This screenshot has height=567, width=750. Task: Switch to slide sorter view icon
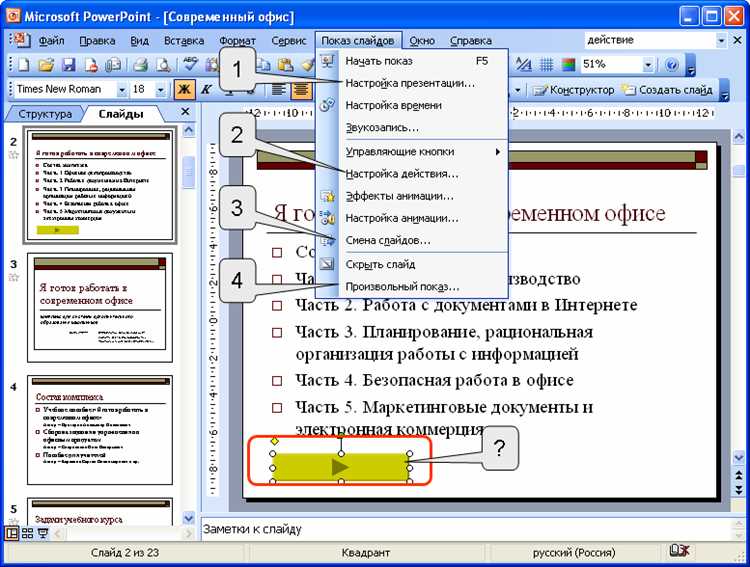pyautogui.click(x=27, y=534)
